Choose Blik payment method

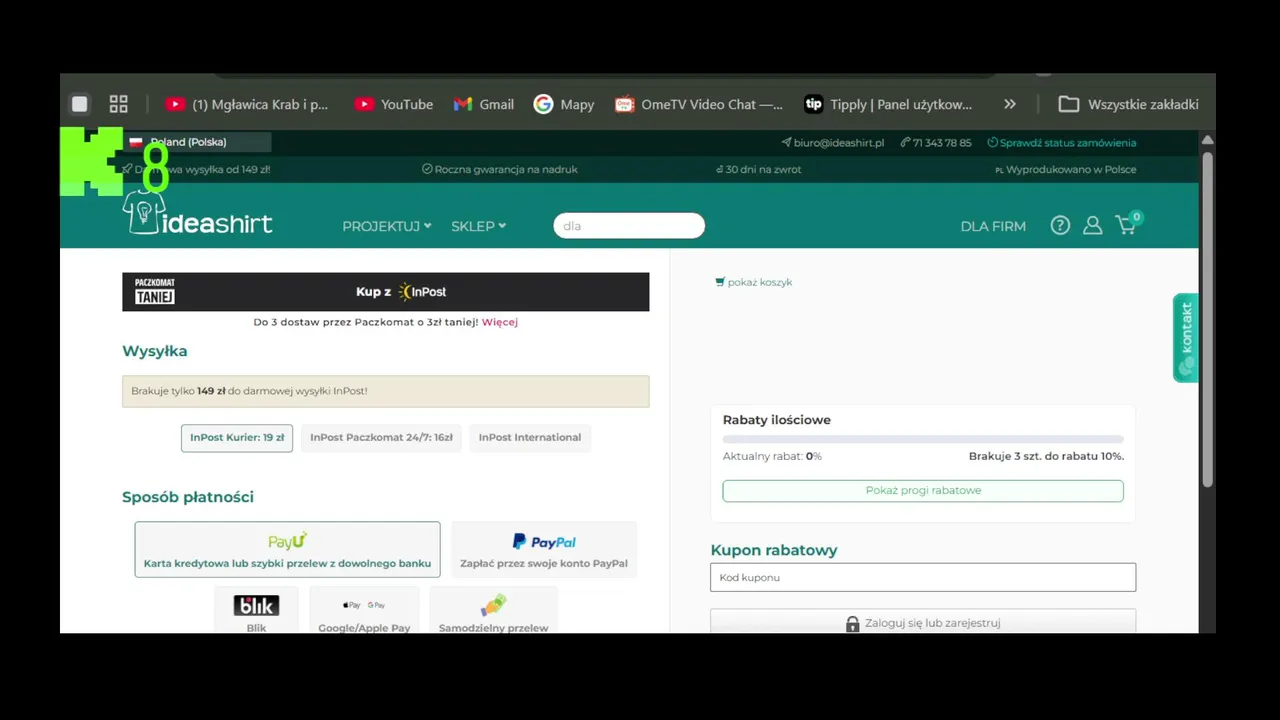tap(256, 611)
